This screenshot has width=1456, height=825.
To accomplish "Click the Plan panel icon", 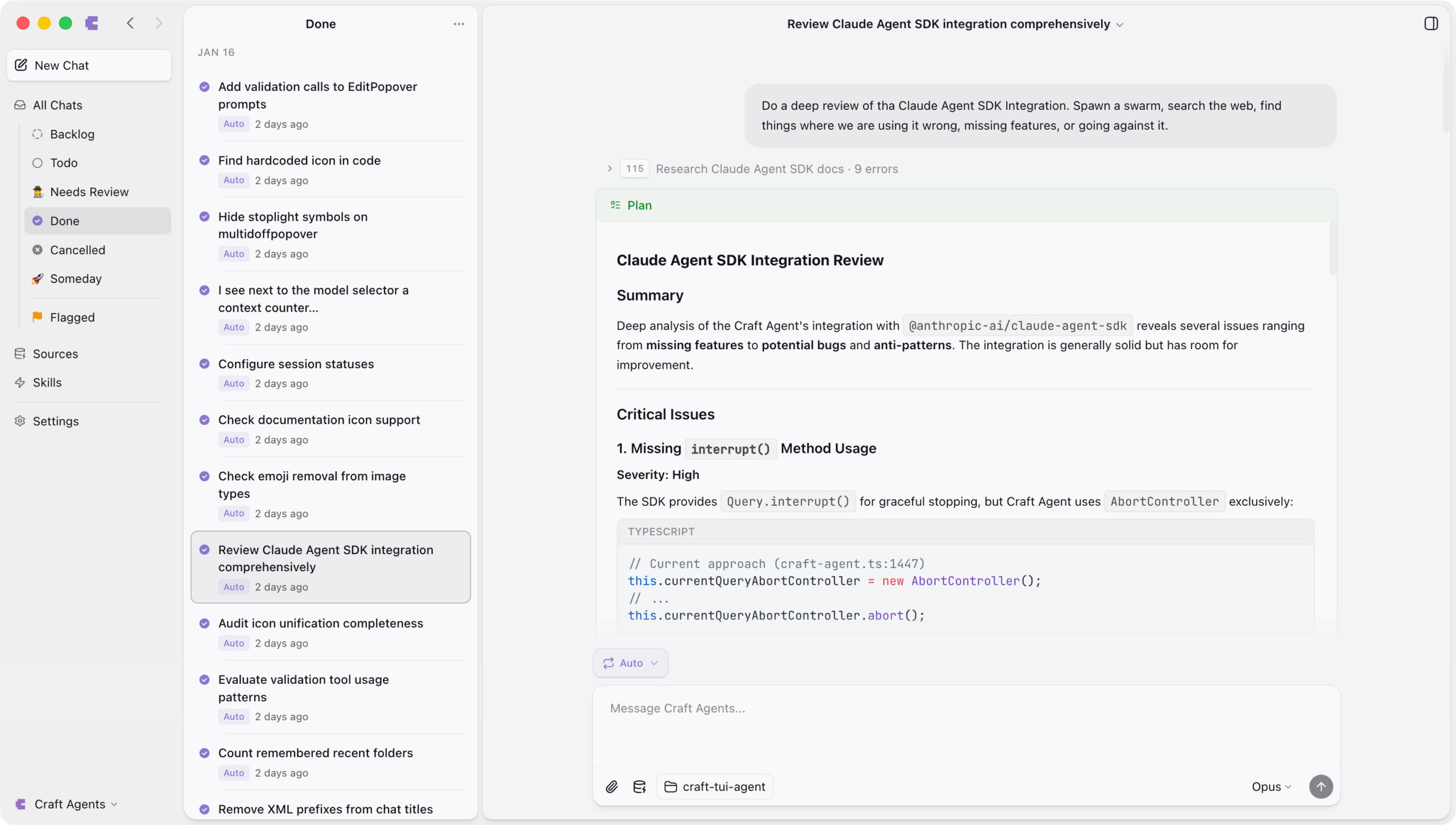I will [615, 205].
